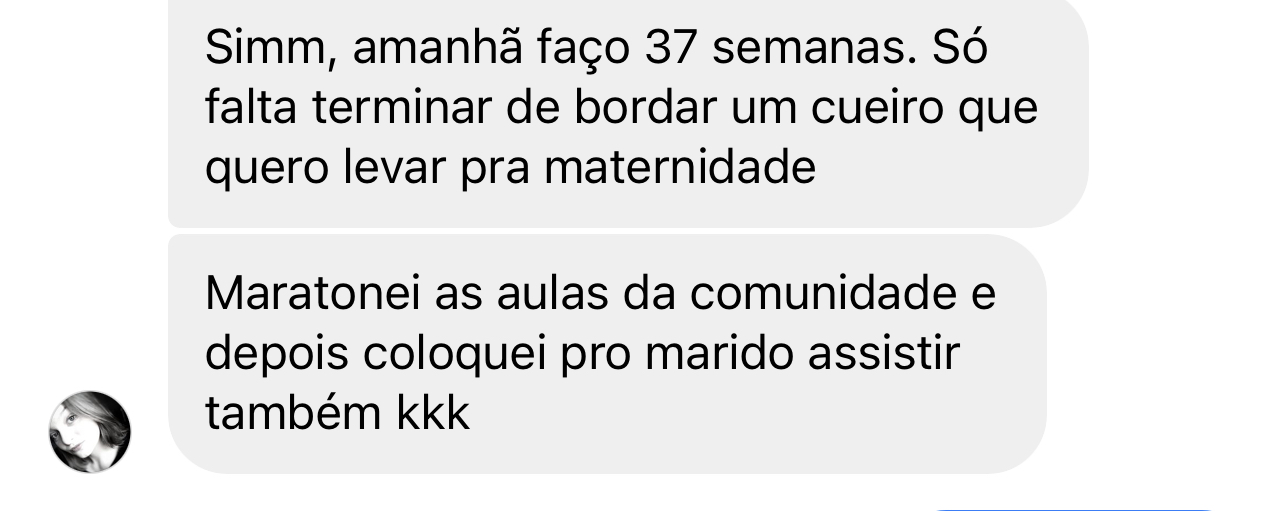Click the word bordar in first message

click(x=645, y=109)
